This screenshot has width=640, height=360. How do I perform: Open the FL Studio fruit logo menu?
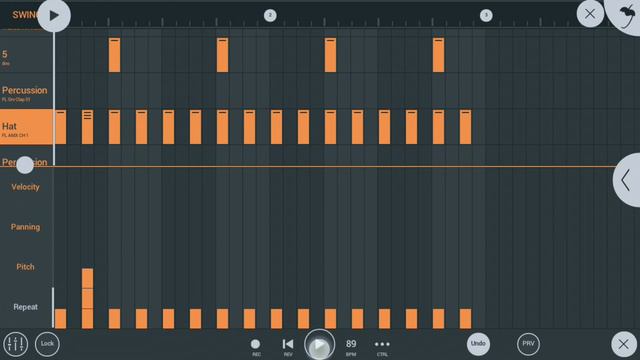tap(625, 16)
